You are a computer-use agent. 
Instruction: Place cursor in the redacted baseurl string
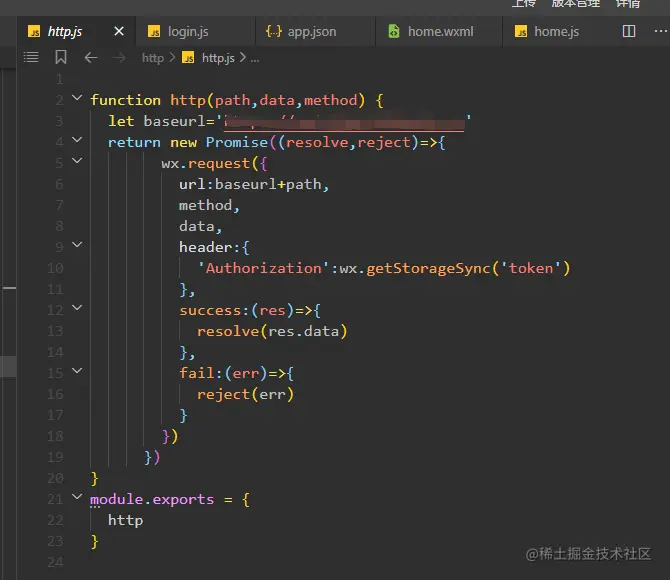pos(344,123)
